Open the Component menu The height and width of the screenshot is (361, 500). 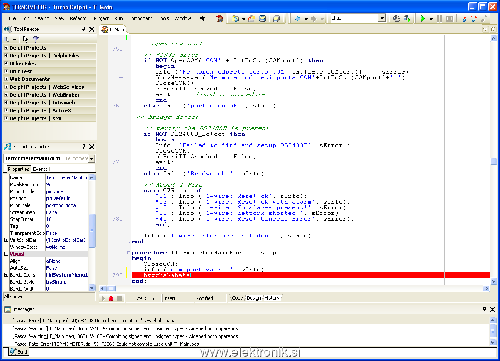click(x=142, y=18)
